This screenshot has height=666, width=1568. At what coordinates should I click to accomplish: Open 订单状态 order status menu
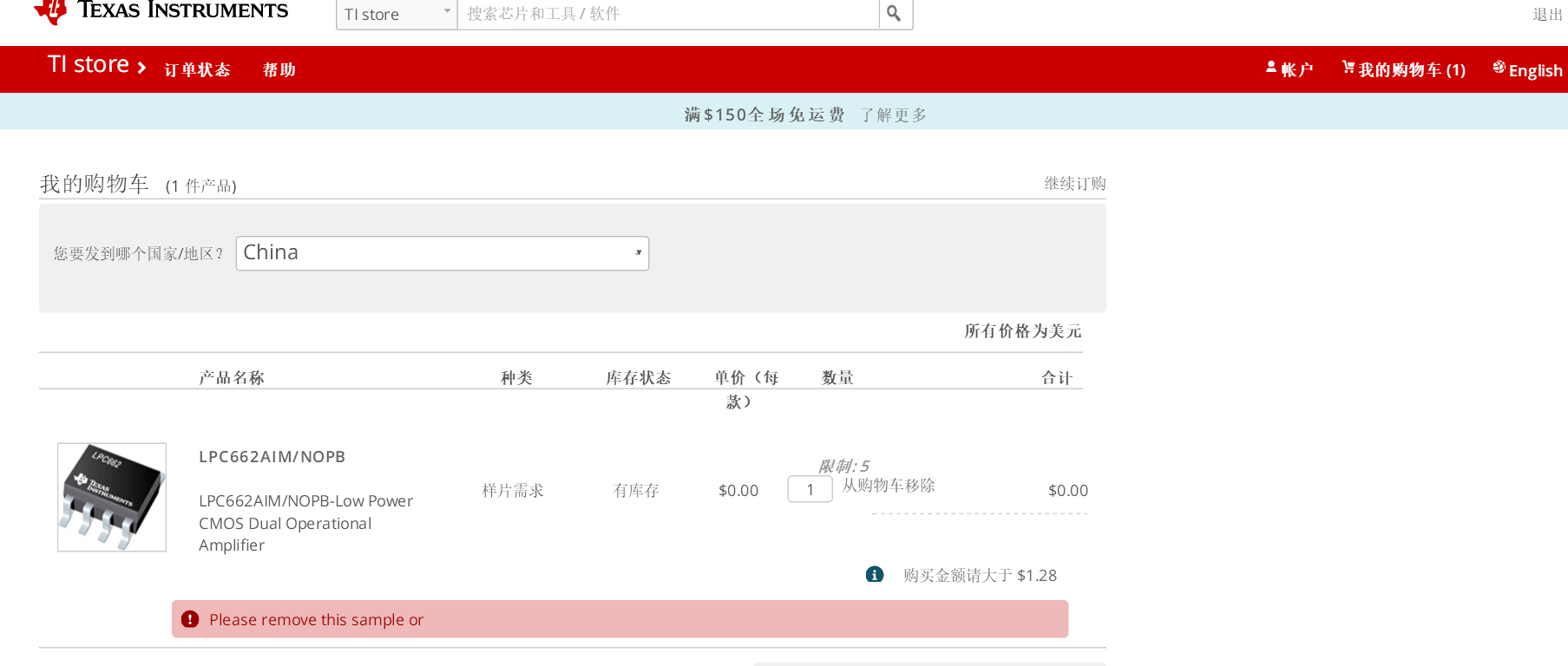point(197,70)
